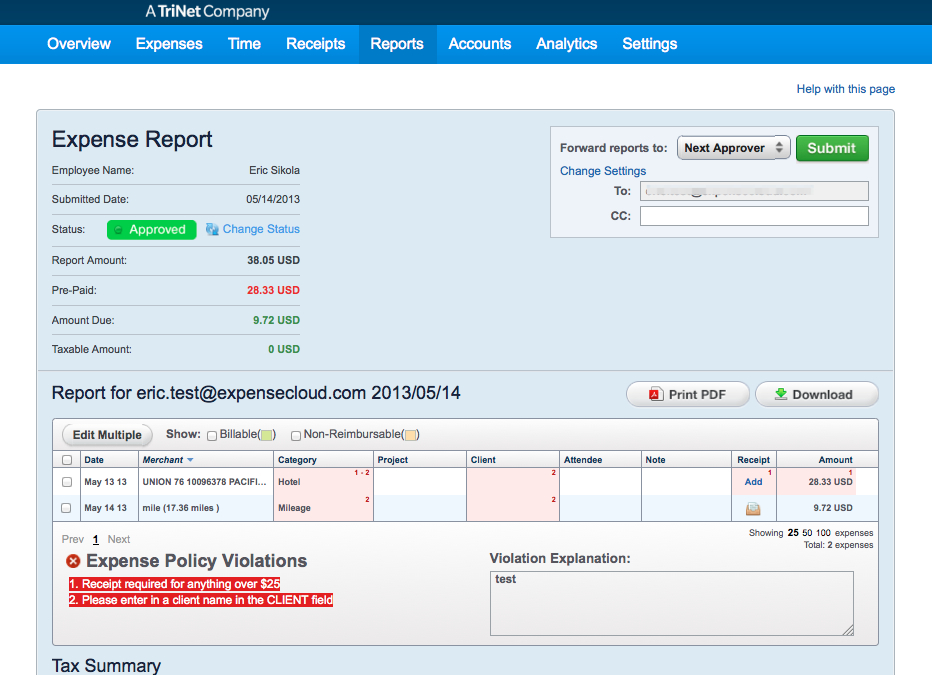Submit the report to next approver
This screenshot has width=932, height=675.
[x=832, y=146]
